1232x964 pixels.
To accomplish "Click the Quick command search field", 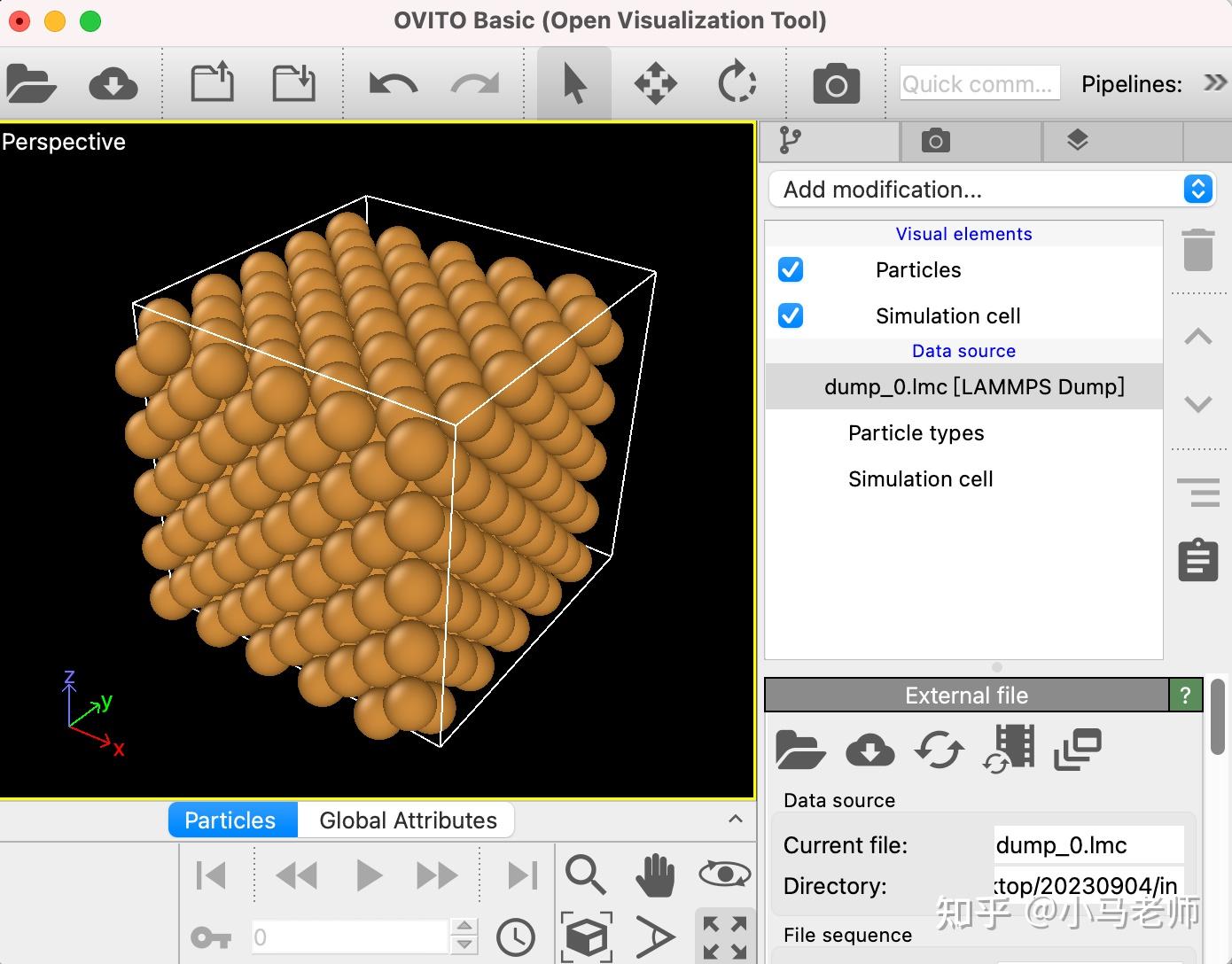I will click(x=979, y=84).
